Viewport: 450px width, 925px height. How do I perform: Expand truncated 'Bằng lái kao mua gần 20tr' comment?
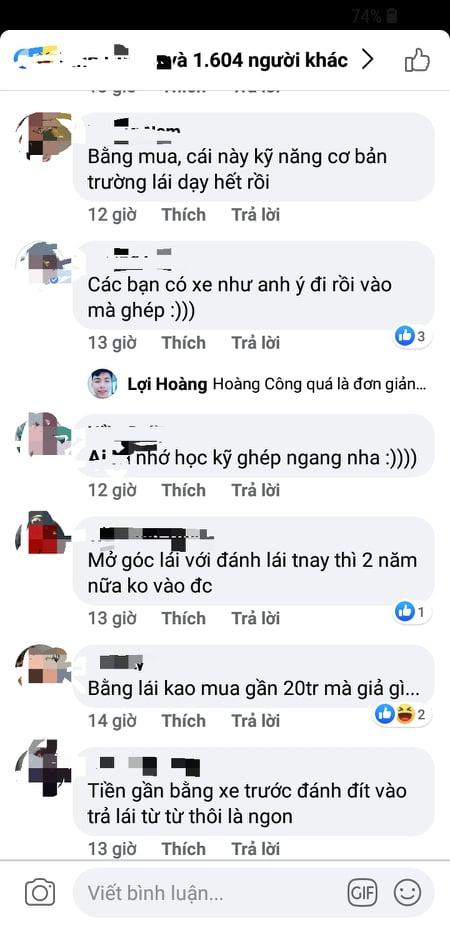point(254,688)
